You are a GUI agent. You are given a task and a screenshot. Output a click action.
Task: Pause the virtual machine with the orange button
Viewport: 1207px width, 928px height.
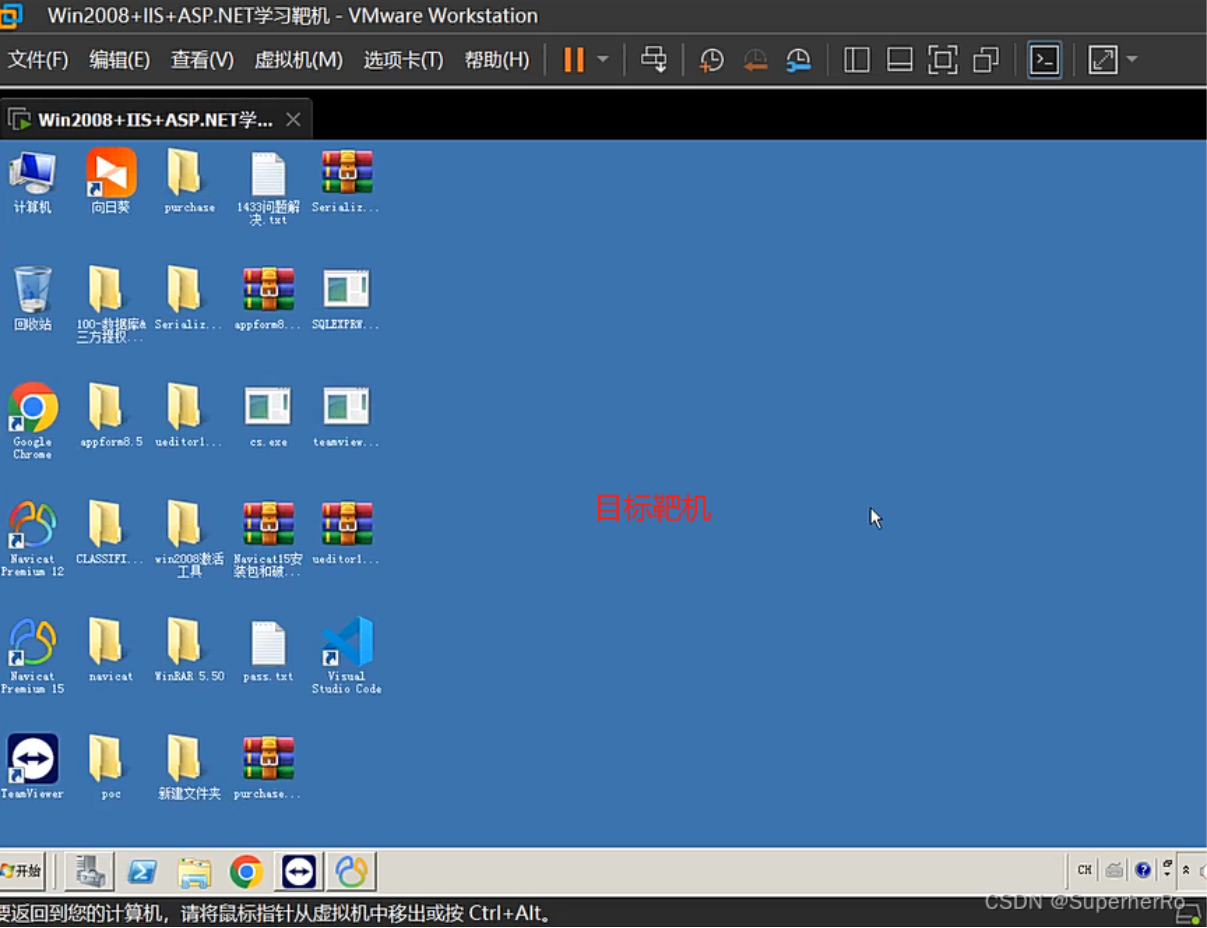point(573,60)
